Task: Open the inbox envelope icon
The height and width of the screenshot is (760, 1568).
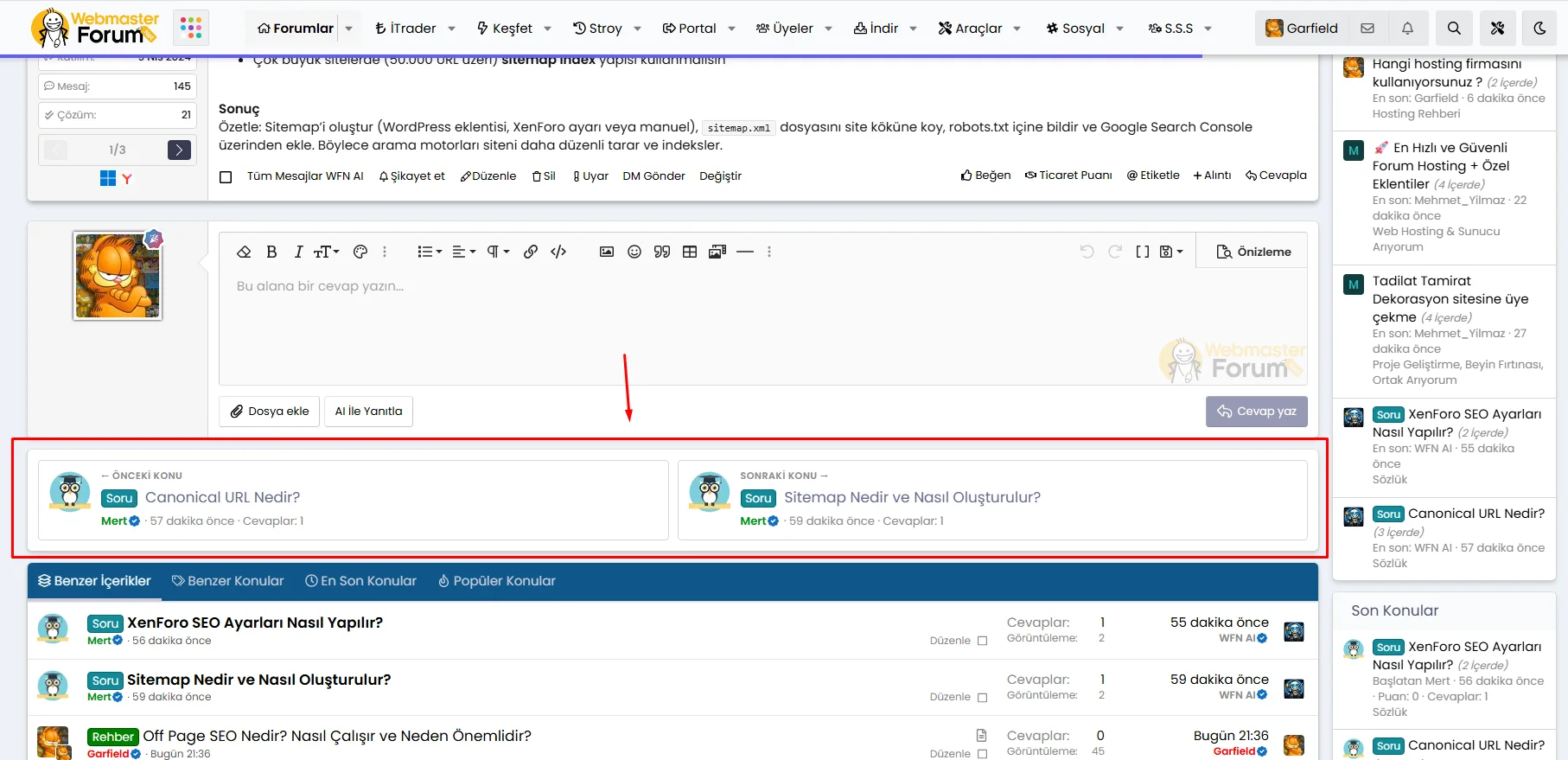Action: [1367, 29]
